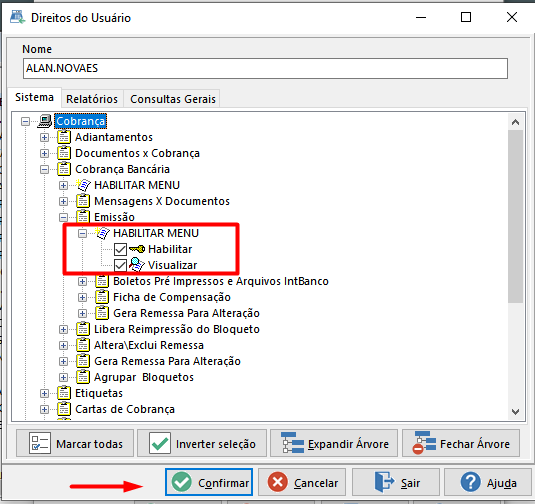The height and width of the screenshot is (504, 535).
Task: Click HABILITAR MENU icon under Cobrança Bancária
Action: point(83,185)
